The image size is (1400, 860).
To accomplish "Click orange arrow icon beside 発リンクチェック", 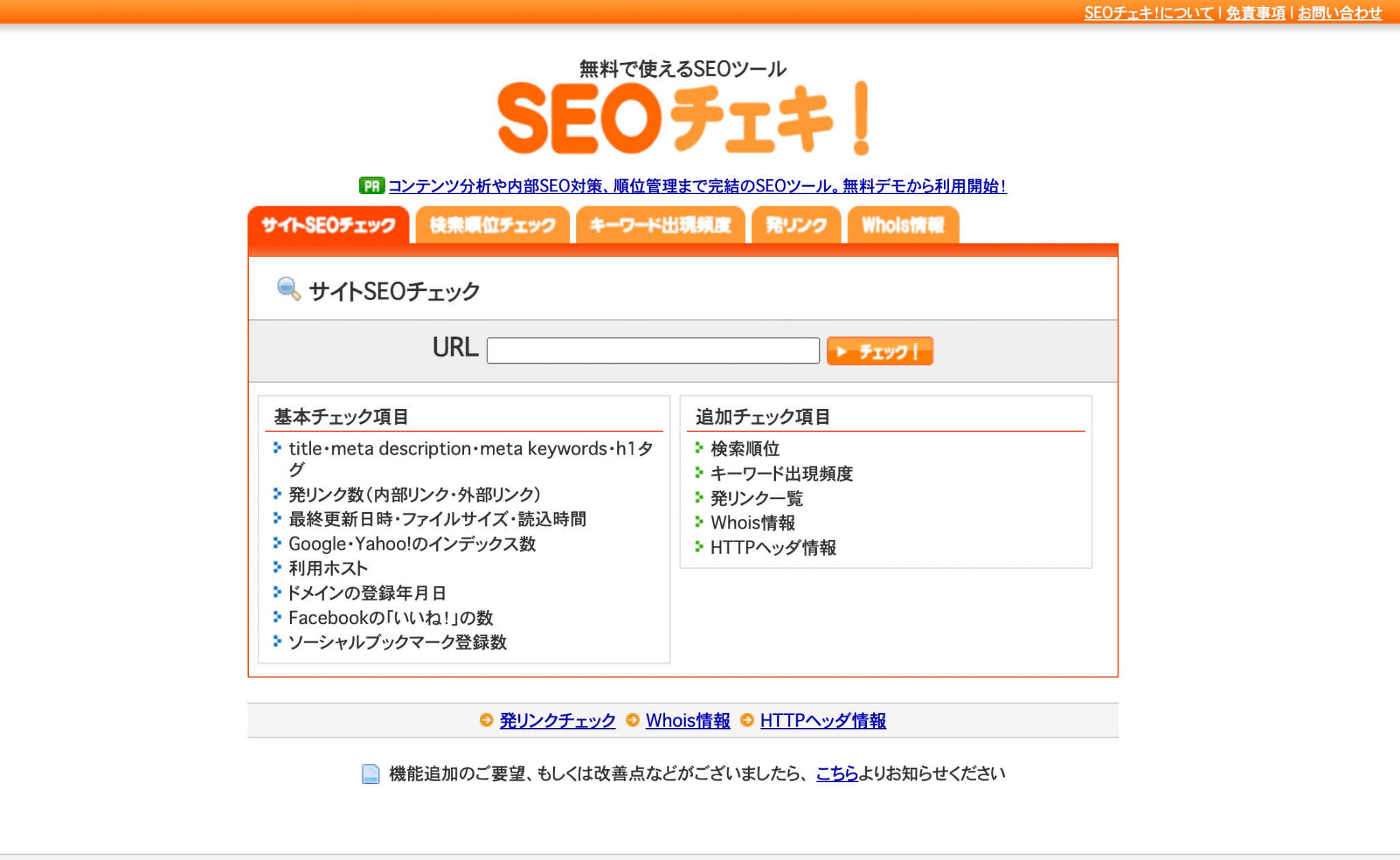I will point(486,720).
